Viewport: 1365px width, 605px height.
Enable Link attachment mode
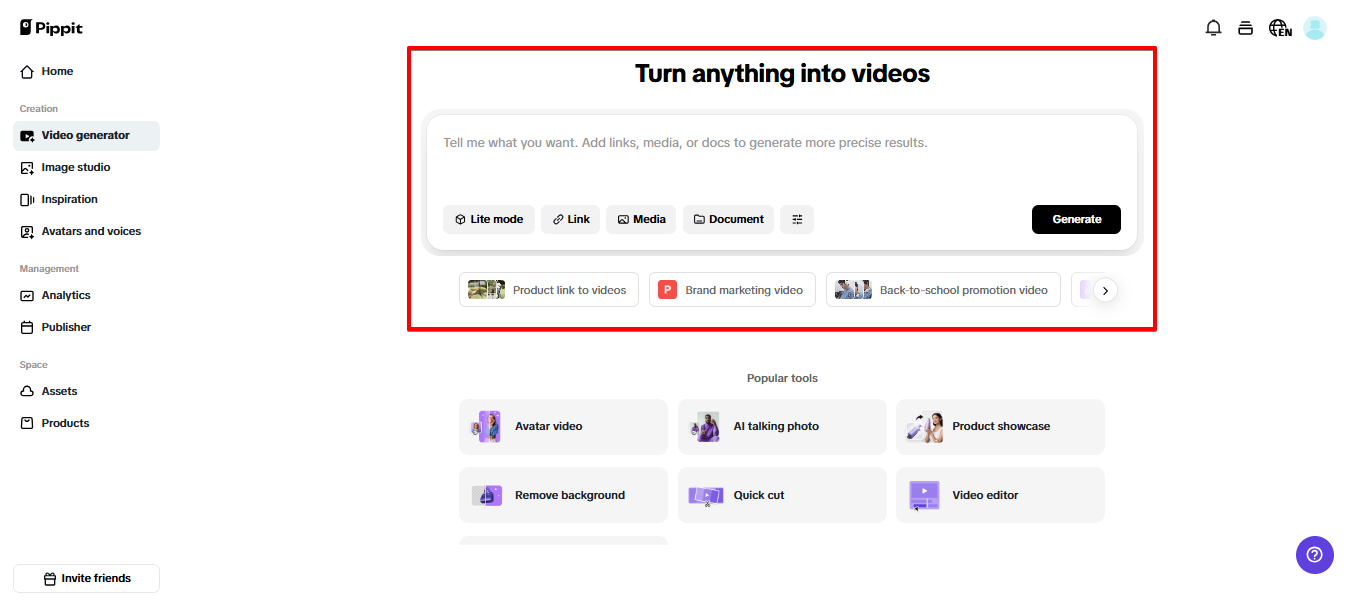(570, 219)
